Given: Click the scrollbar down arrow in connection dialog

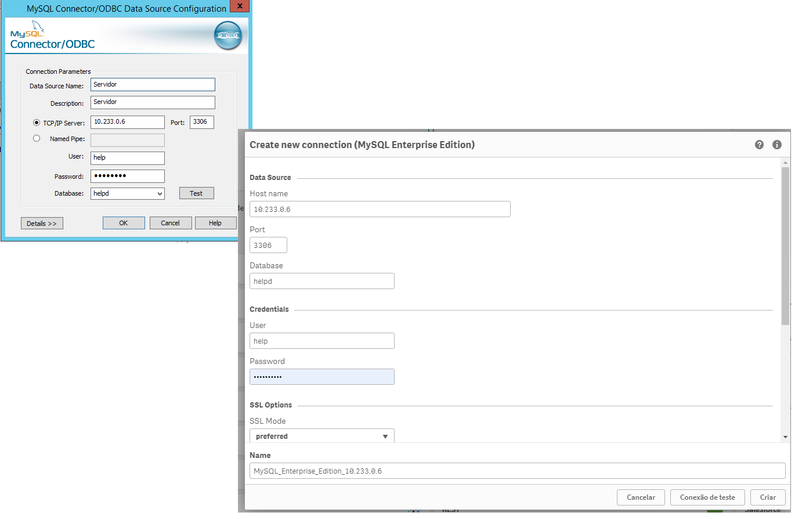Looking at the screenshot, I should [x=785, y=437].
